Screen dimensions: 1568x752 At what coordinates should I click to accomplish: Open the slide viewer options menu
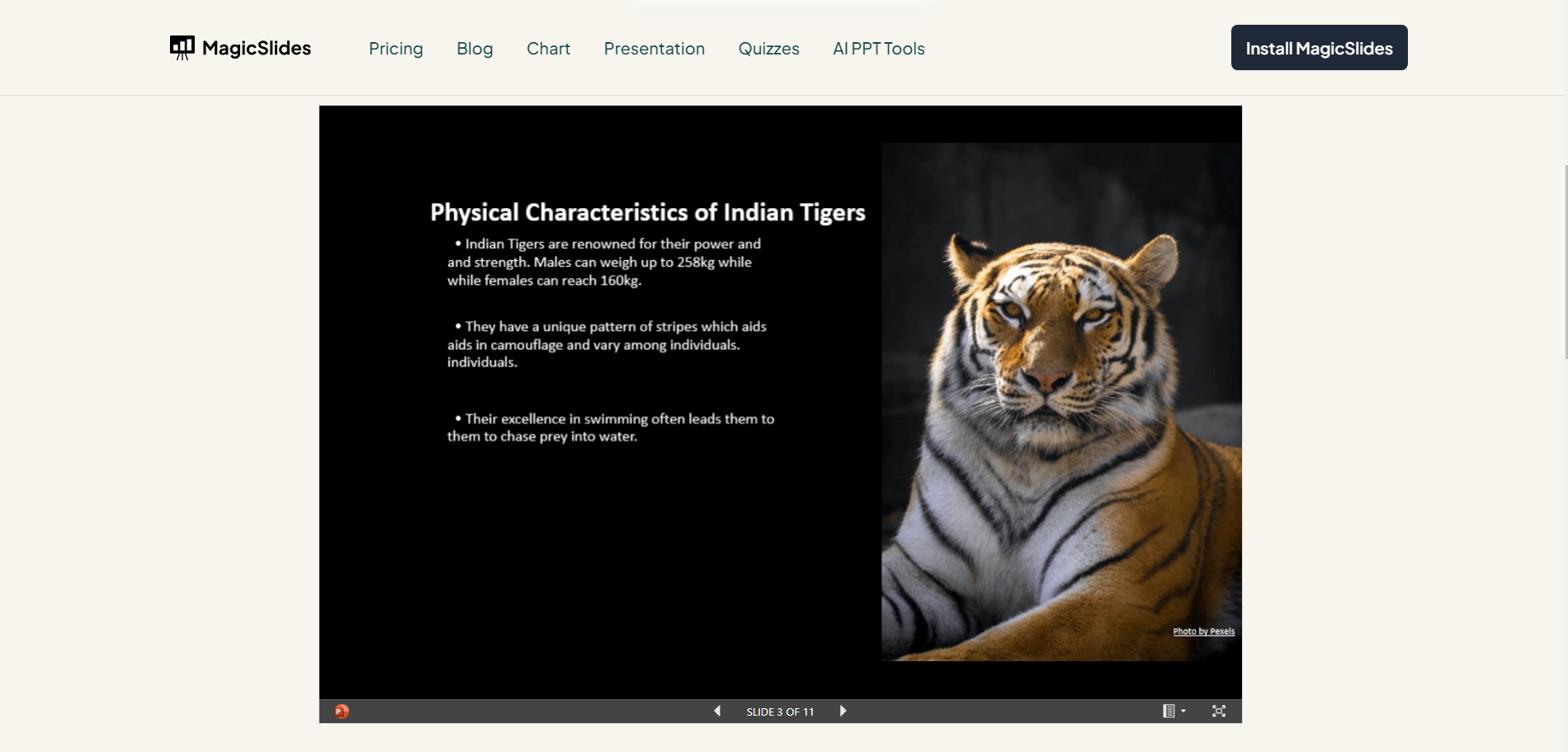pyautogui.click(x=1173, y=712)
